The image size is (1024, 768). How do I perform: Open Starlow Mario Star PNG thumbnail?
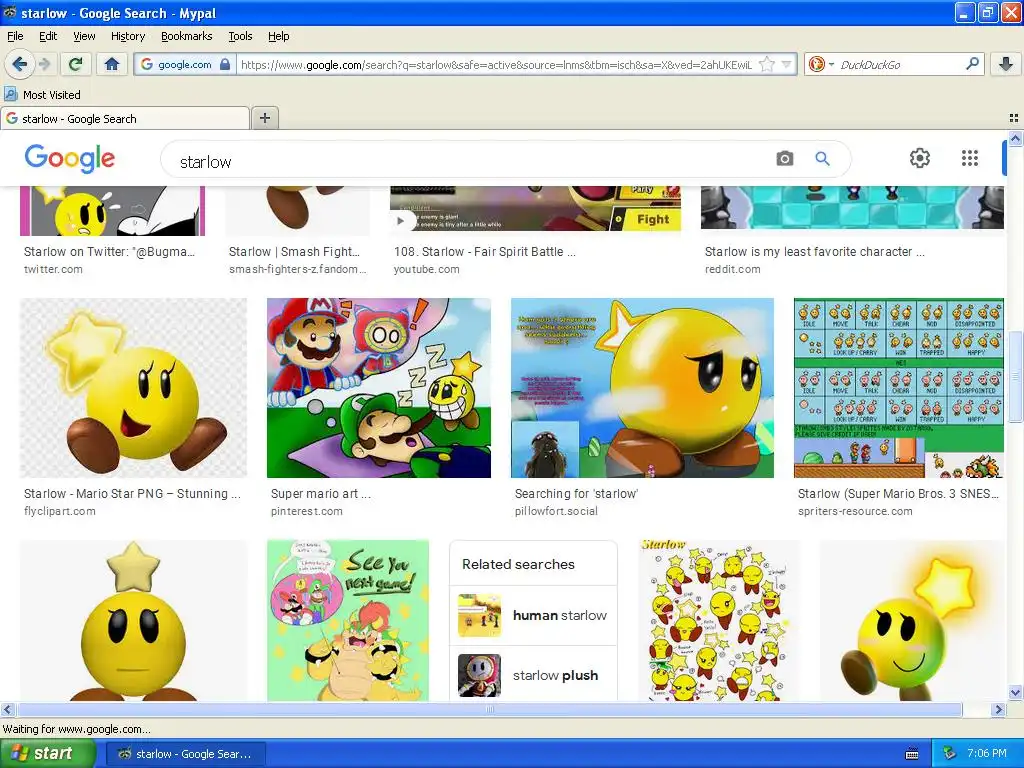(133, 388)
